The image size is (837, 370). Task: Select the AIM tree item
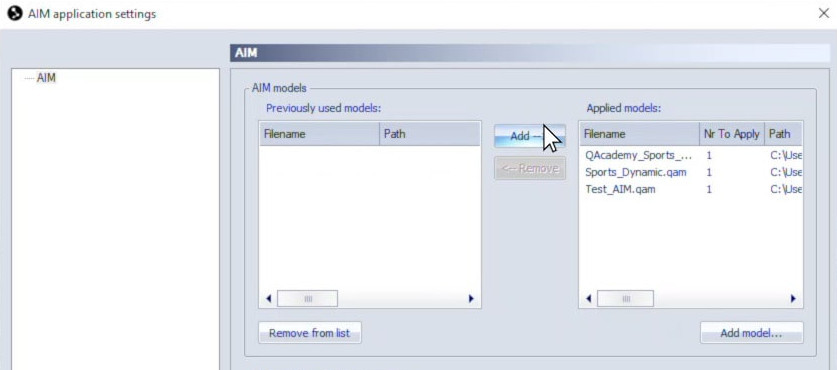point(46,78)
